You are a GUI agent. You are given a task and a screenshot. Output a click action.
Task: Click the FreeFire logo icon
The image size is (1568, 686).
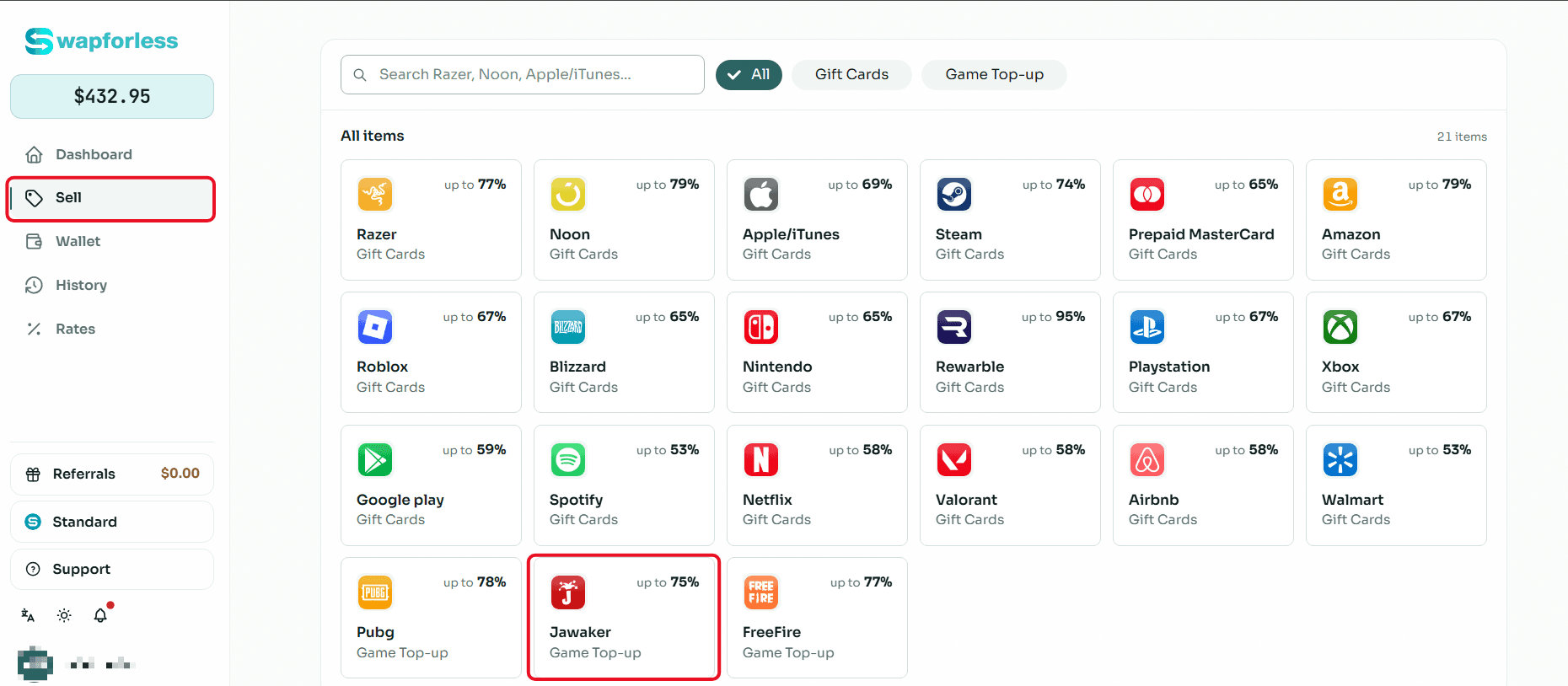[x=761, y=592]
